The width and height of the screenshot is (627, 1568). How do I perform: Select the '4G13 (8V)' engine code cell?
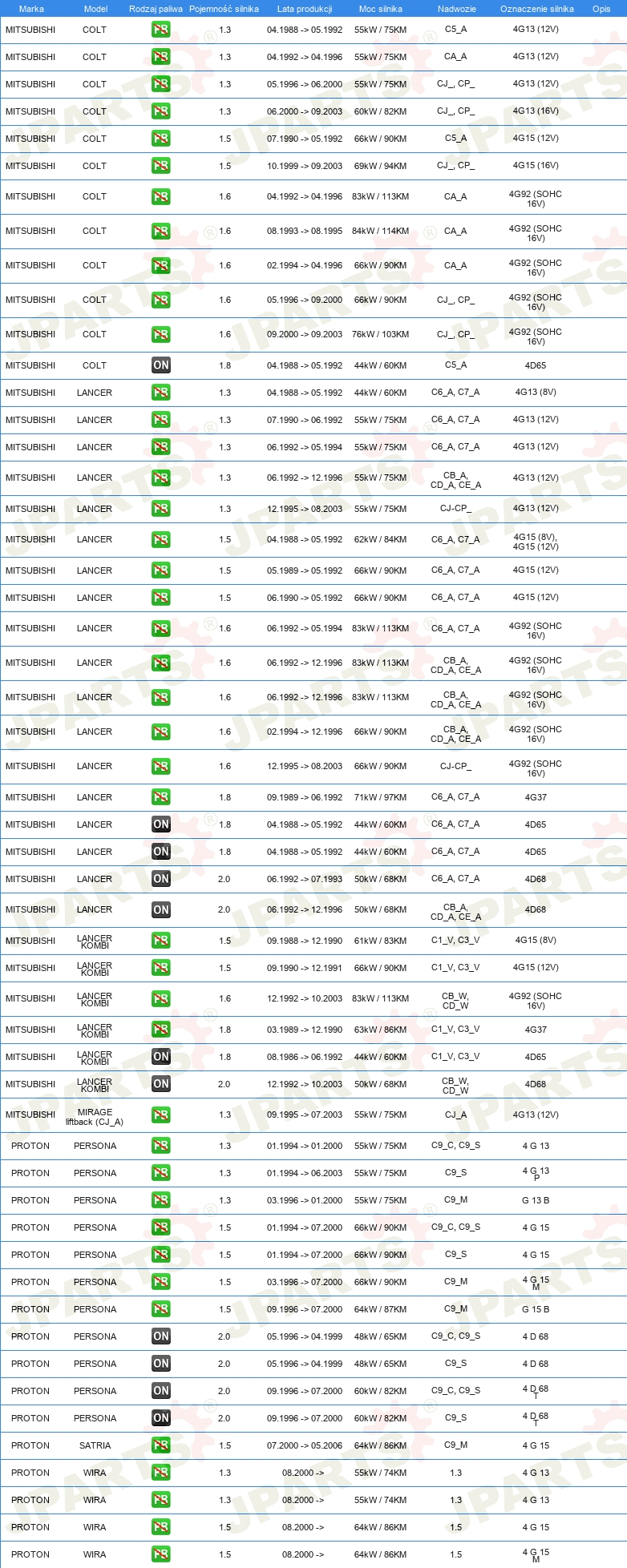point(536,393)
